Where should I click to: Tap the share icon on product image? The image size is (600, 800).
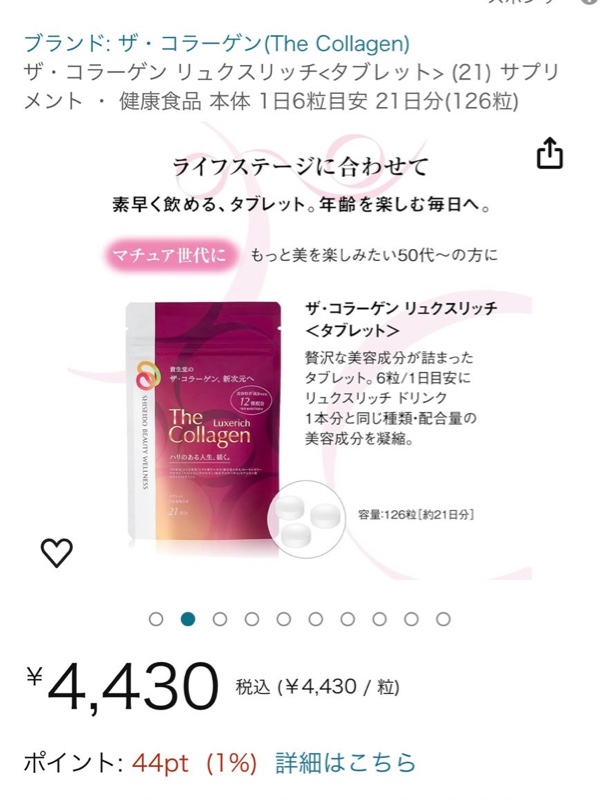549,152
